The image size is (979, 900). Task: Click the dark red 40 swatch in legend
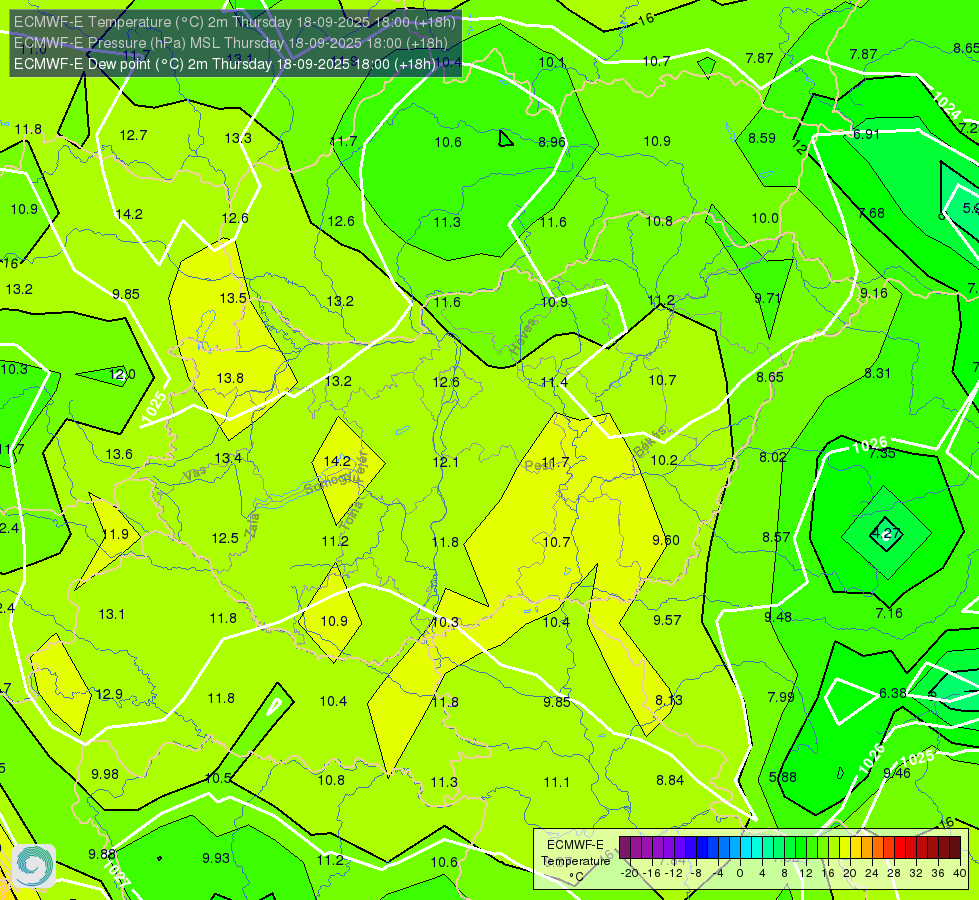click(x=955, y=848)
